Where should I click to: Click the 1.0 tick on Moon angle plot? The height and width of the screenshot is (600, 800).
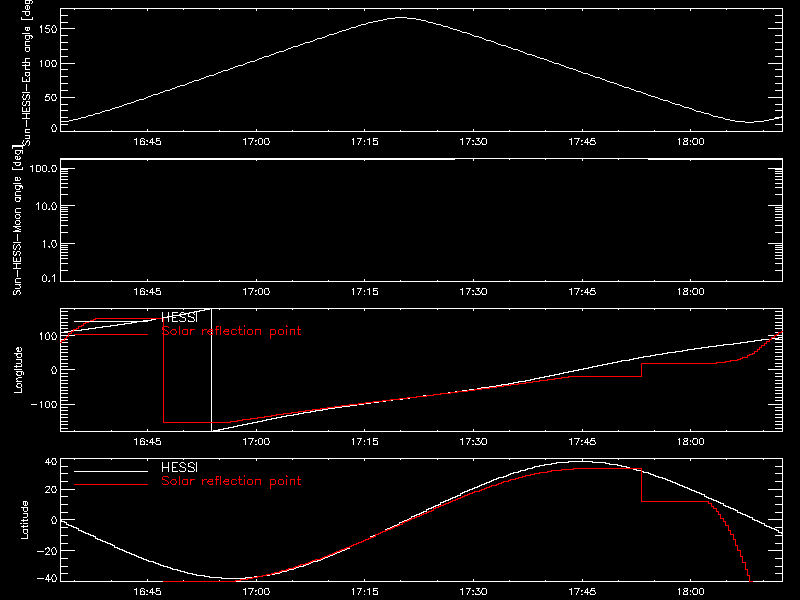click(49, 244)
